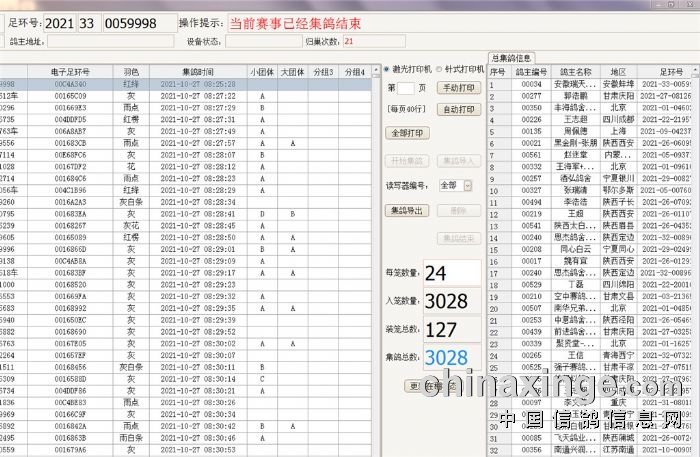Viewport: 700px width, 457px height.
Task: Export records with 集鸽导出 button
Action: point(407,210)
